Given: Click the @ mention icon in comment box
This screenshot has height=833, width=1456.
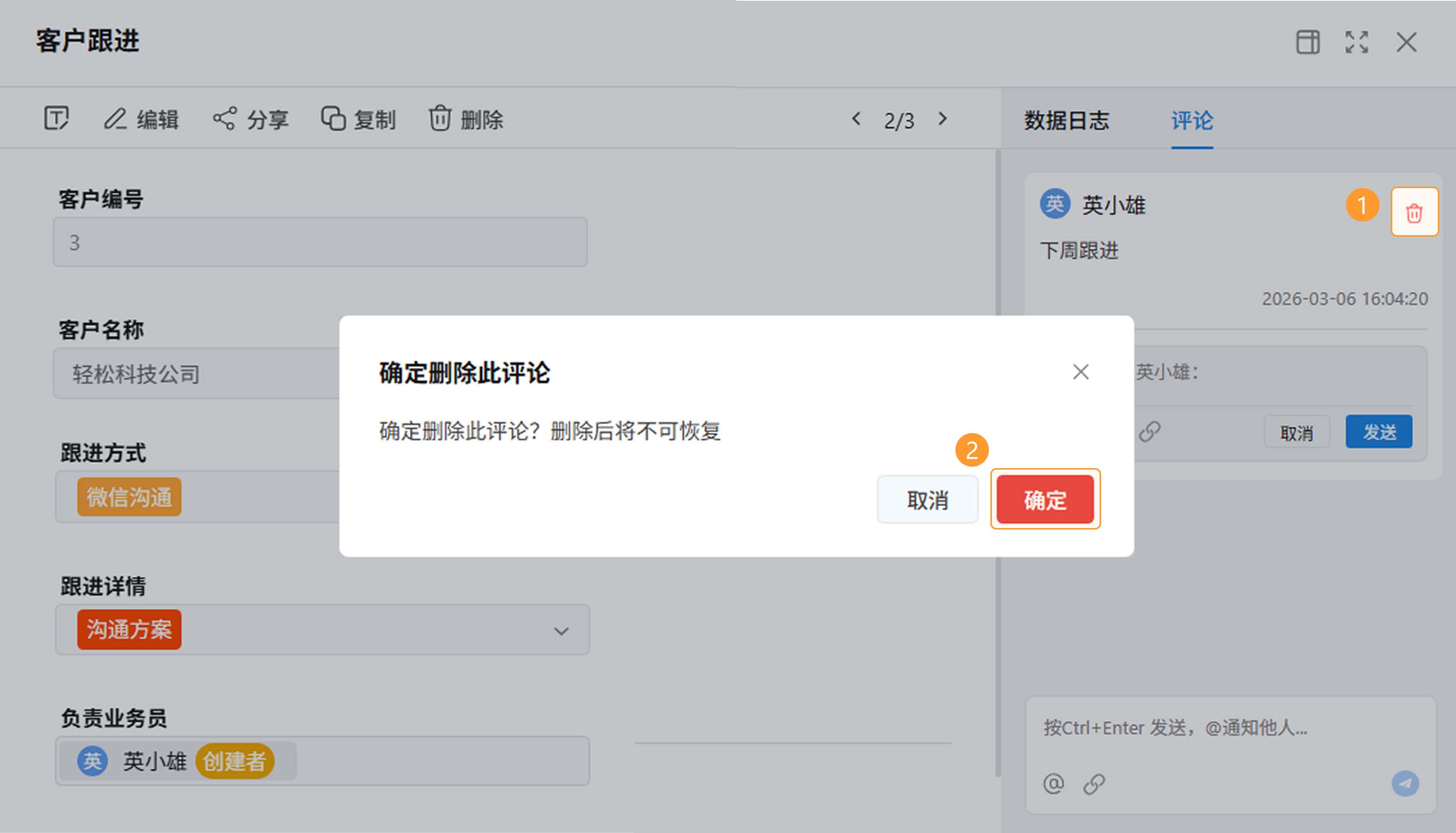Looking at the screenshot, I should 1053,783.
